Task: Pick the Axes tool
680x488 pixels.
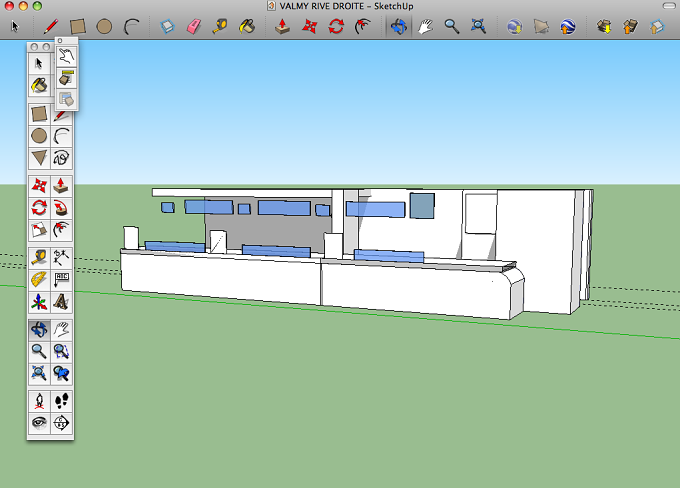Action: pos(39,301)
